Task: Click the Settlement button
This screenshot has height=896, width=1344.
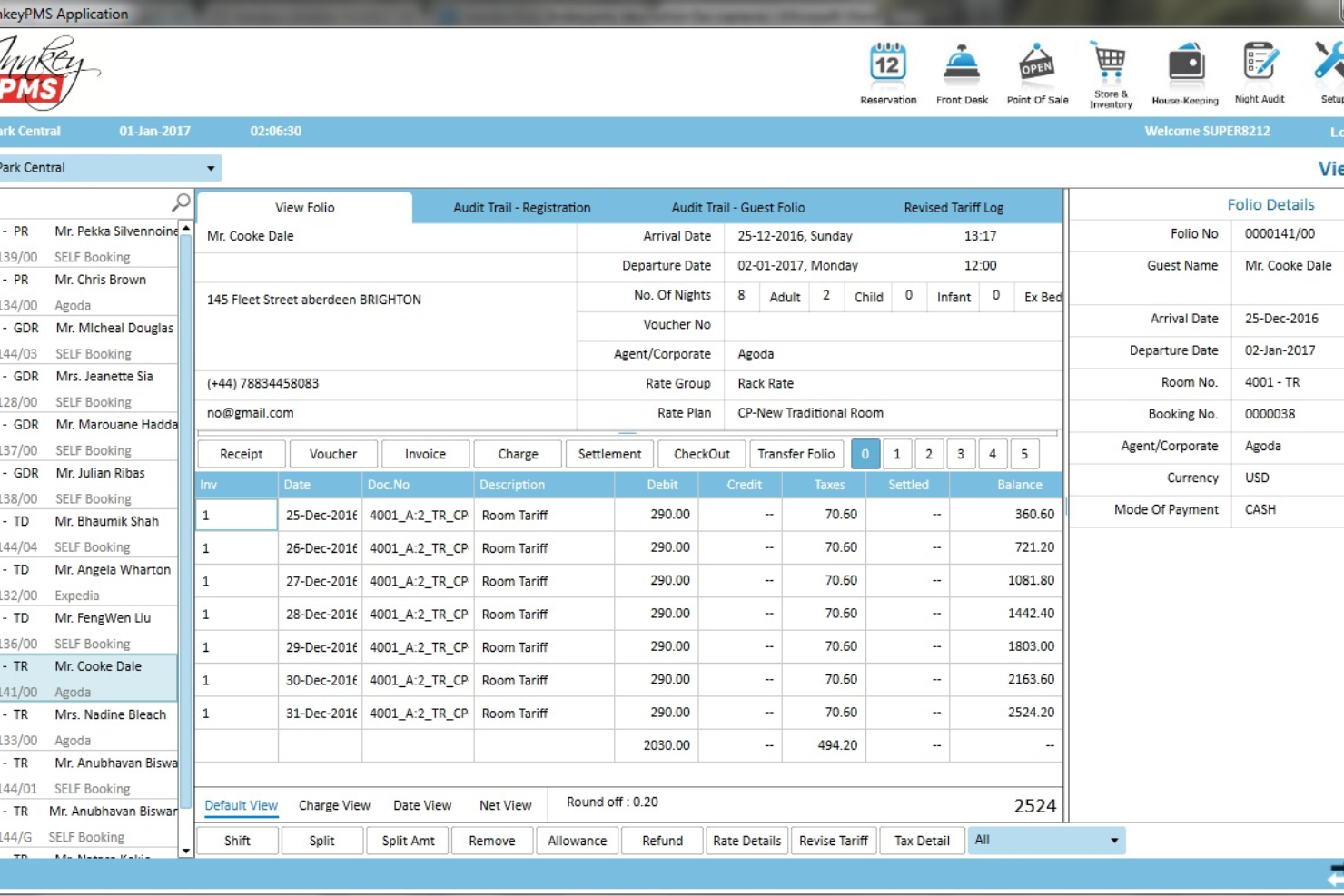Action: pyautogui.click(x=609, y=454)
